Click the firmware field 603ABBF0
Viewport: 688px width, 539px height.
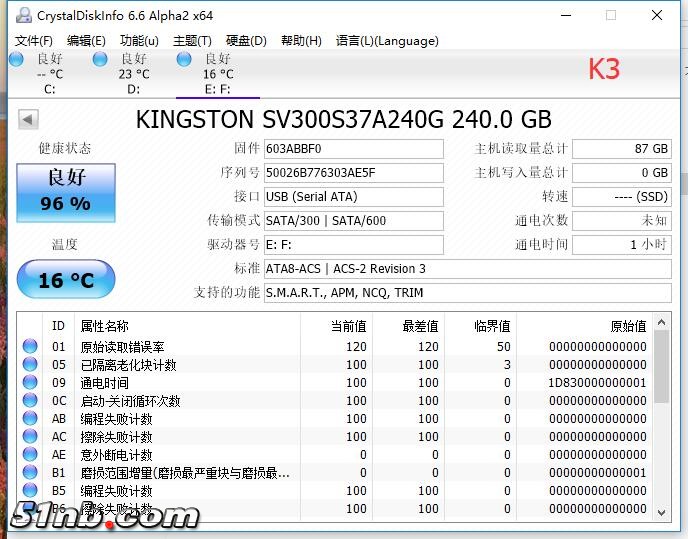[x=353, y=149]
